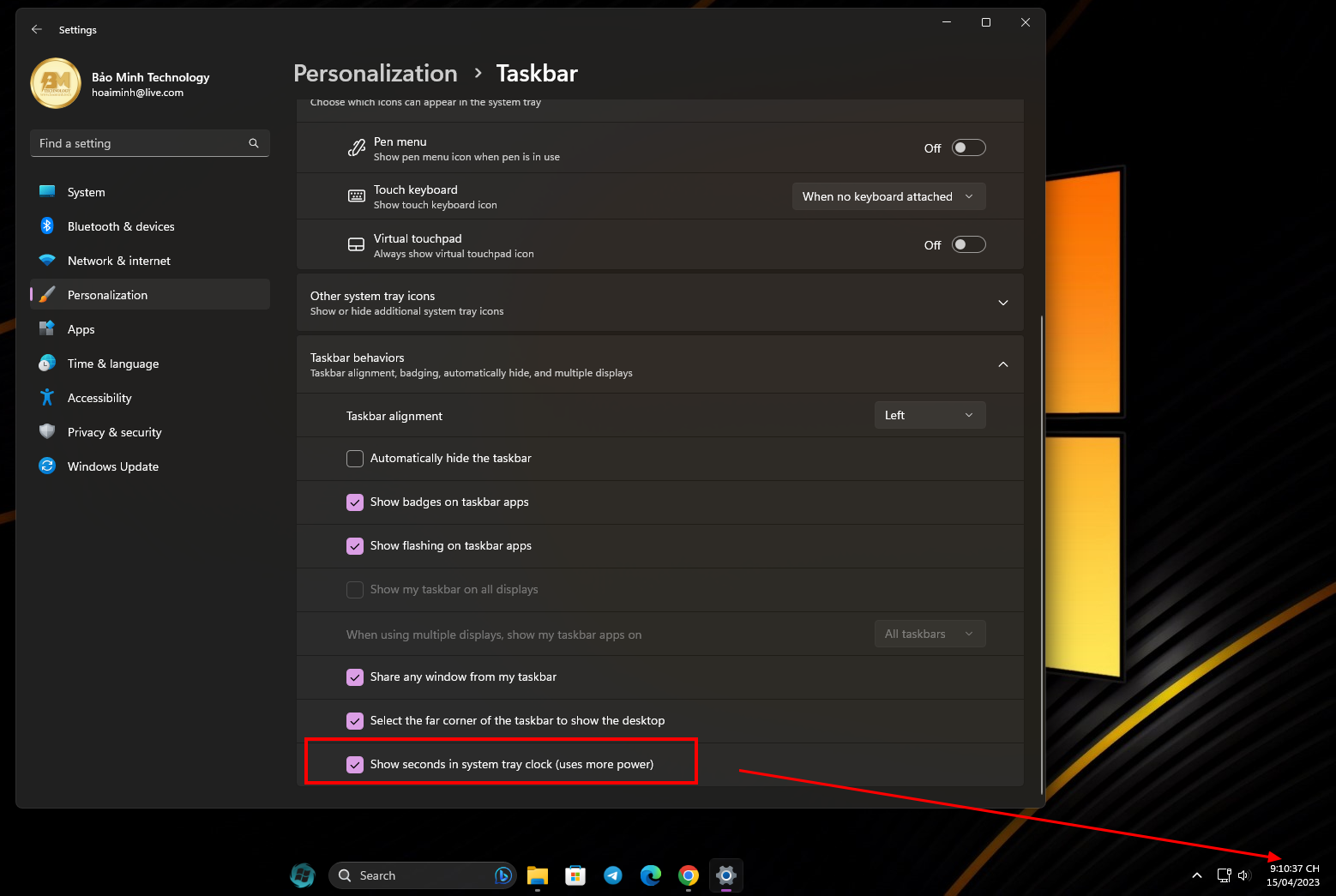Viewport: 1336px width, 896px height.
Task: Select Personalization in sidebar
Action: point(150,295)
